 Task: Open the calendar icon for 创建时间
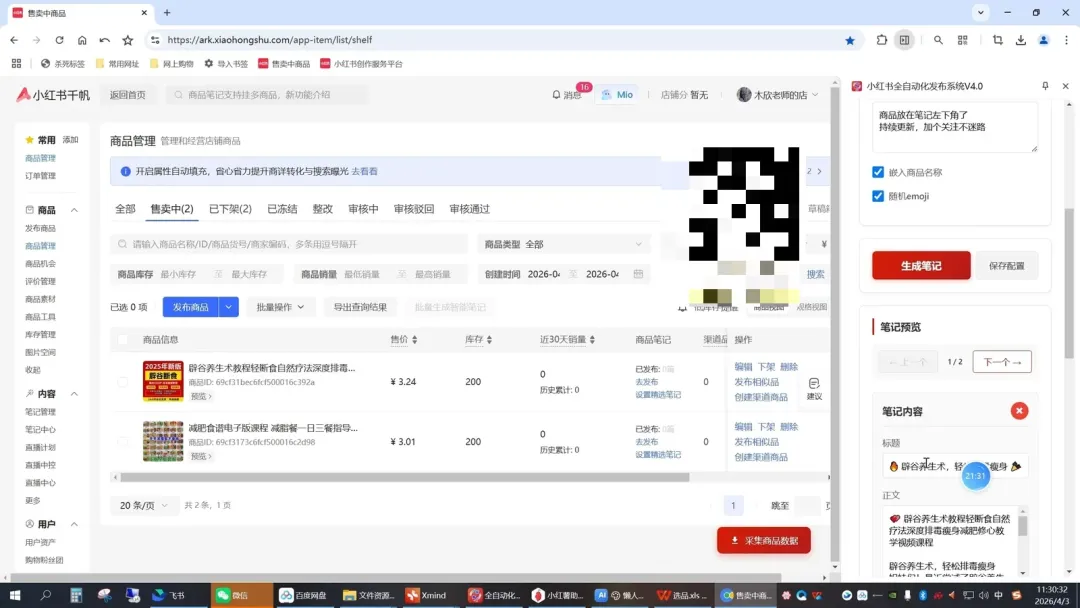tap(638, 274)
